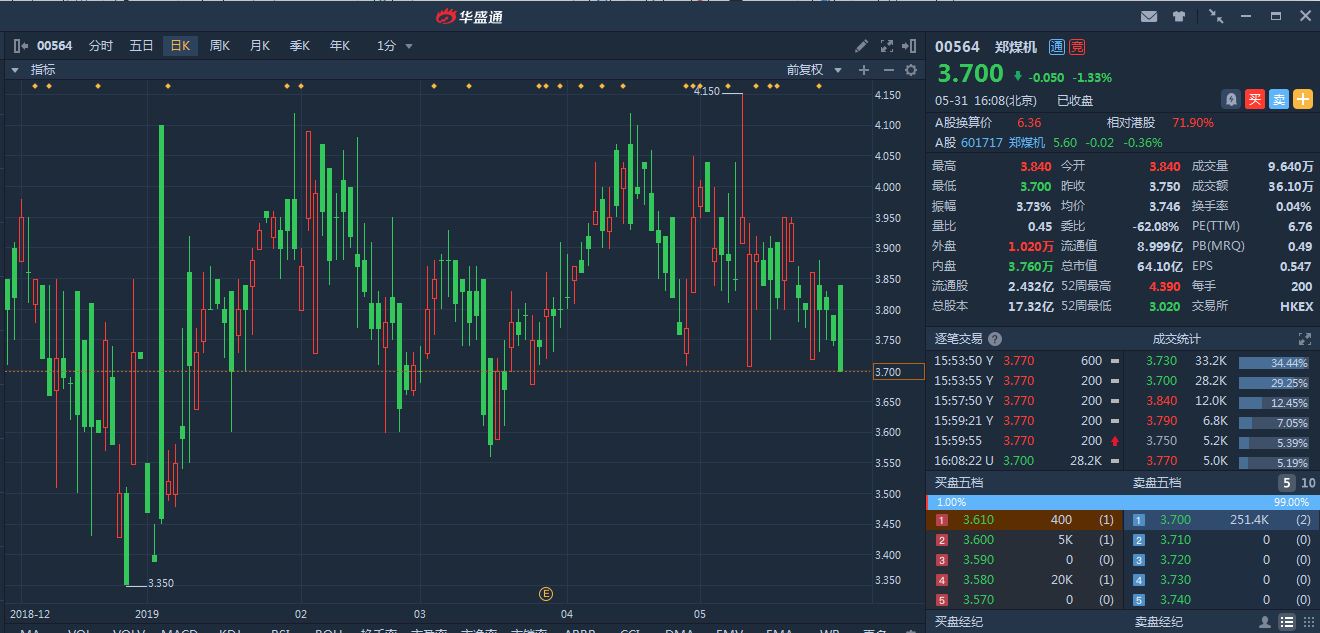This screenshot has width=1320, height=633.
Task: Add an indicator with the plus icon
Action: (864, 71)
